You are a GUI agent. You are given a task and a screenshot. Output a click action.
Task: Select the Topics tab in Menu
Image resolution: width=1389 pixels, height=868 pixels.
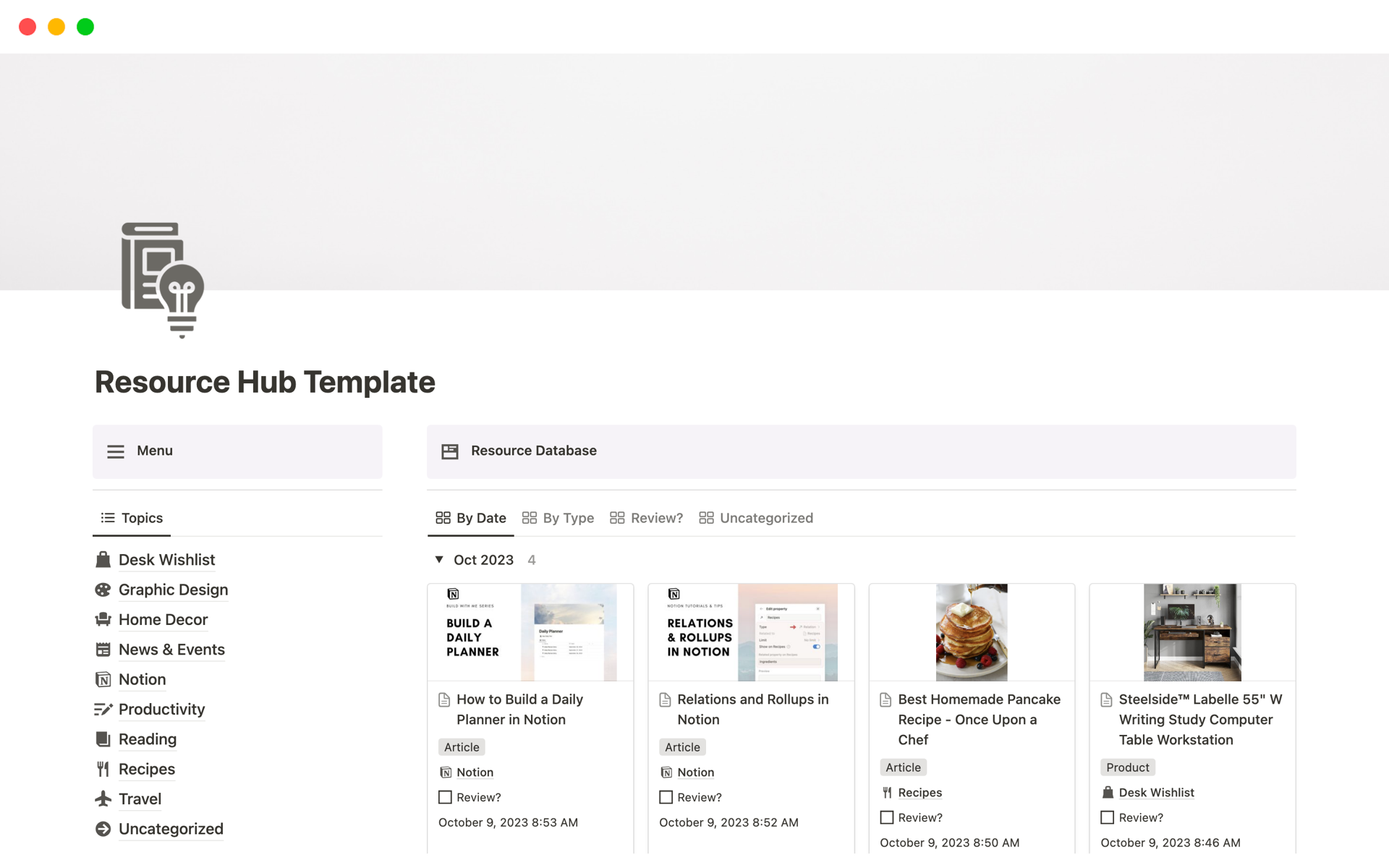point(132,518)
